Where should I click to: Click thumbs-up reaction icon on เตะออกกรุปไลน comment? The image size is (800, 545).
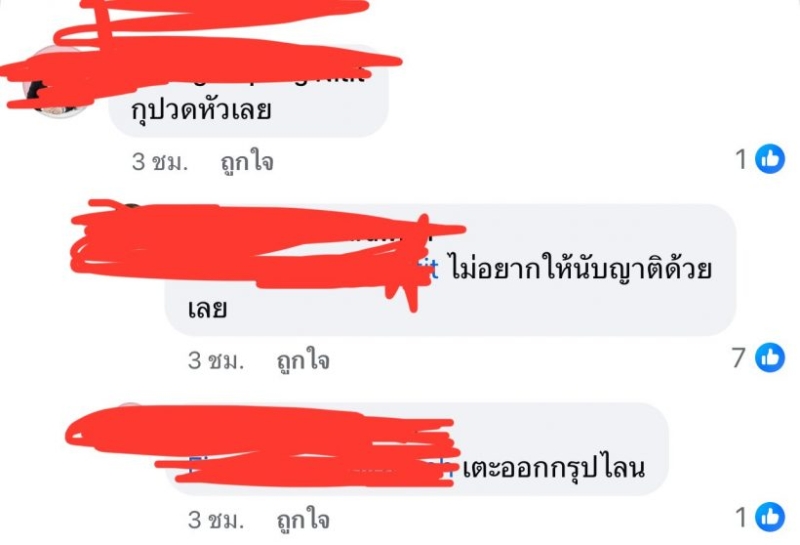pos(770,517)
